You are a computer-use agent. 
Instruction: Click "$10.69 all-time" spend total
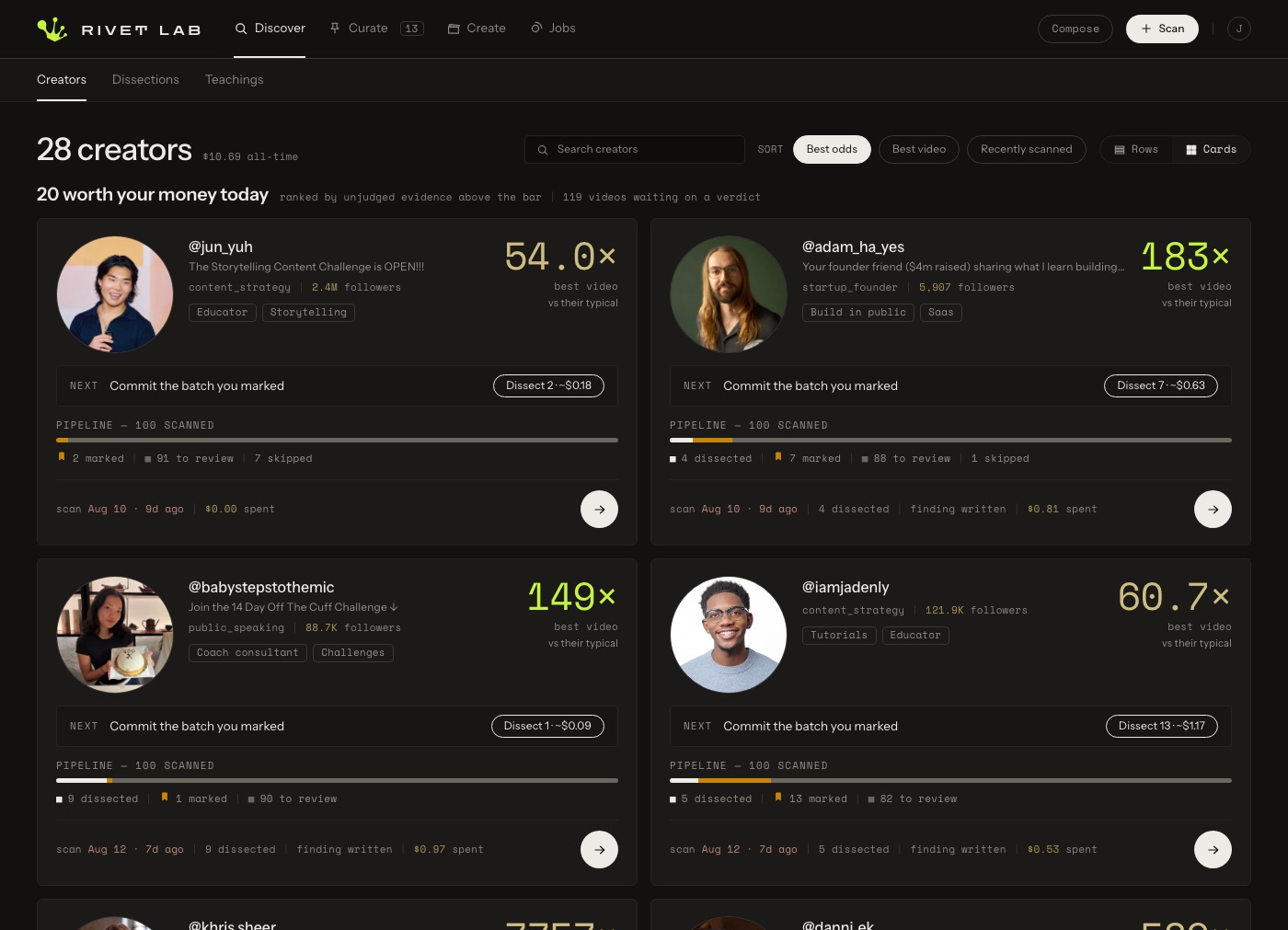pos(250,157)
